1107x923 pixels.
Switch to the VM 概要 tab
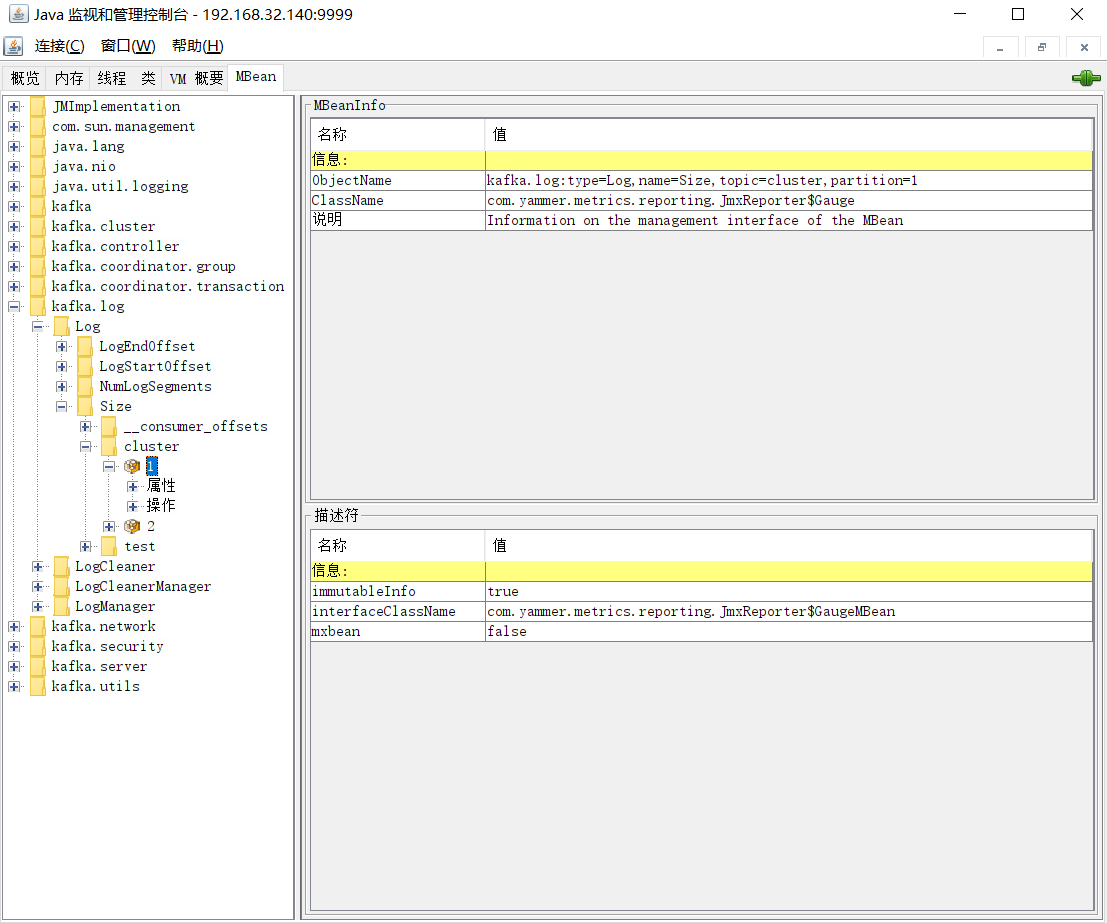[x=196, y=78]
